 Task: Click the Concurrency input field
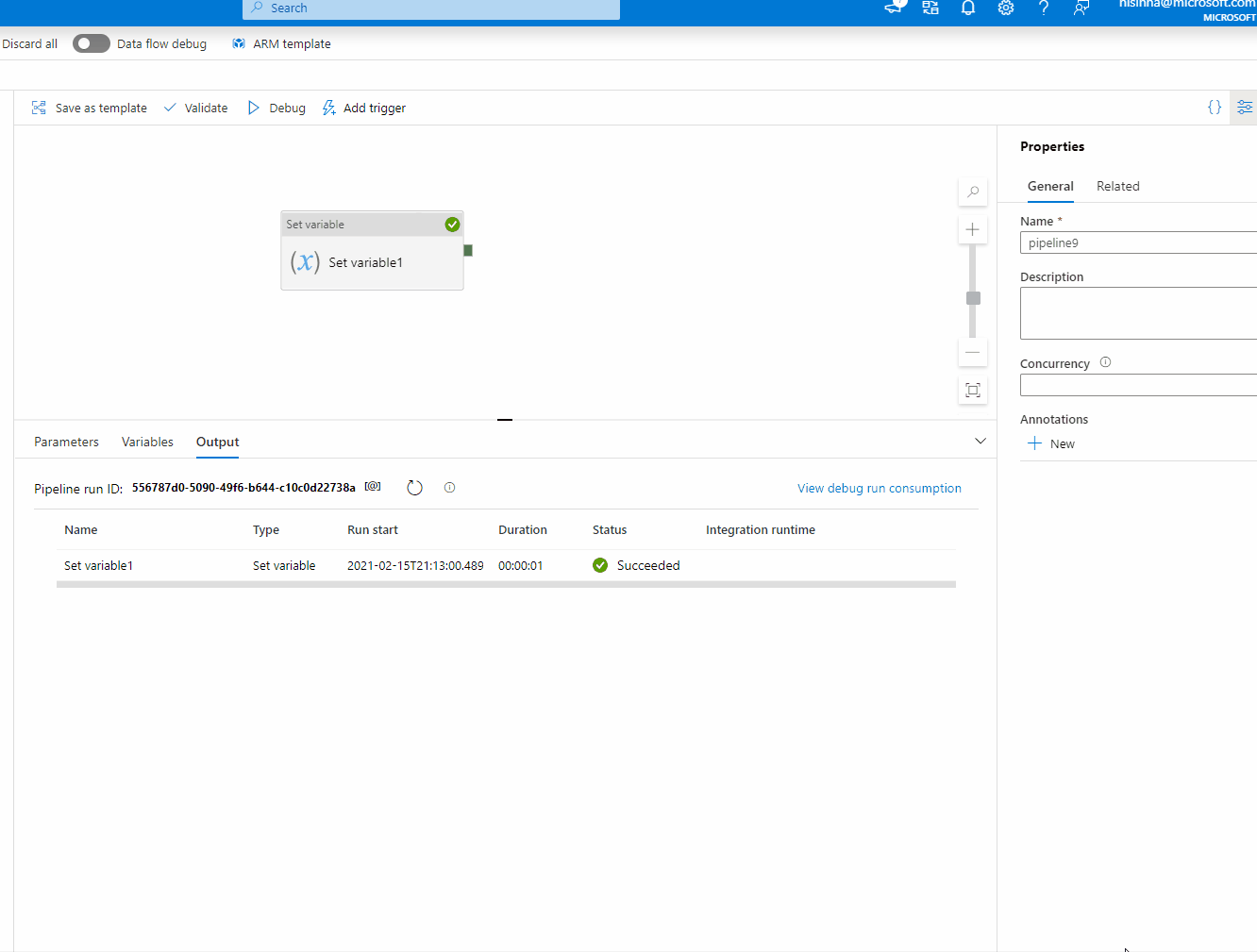(1139, 385)
